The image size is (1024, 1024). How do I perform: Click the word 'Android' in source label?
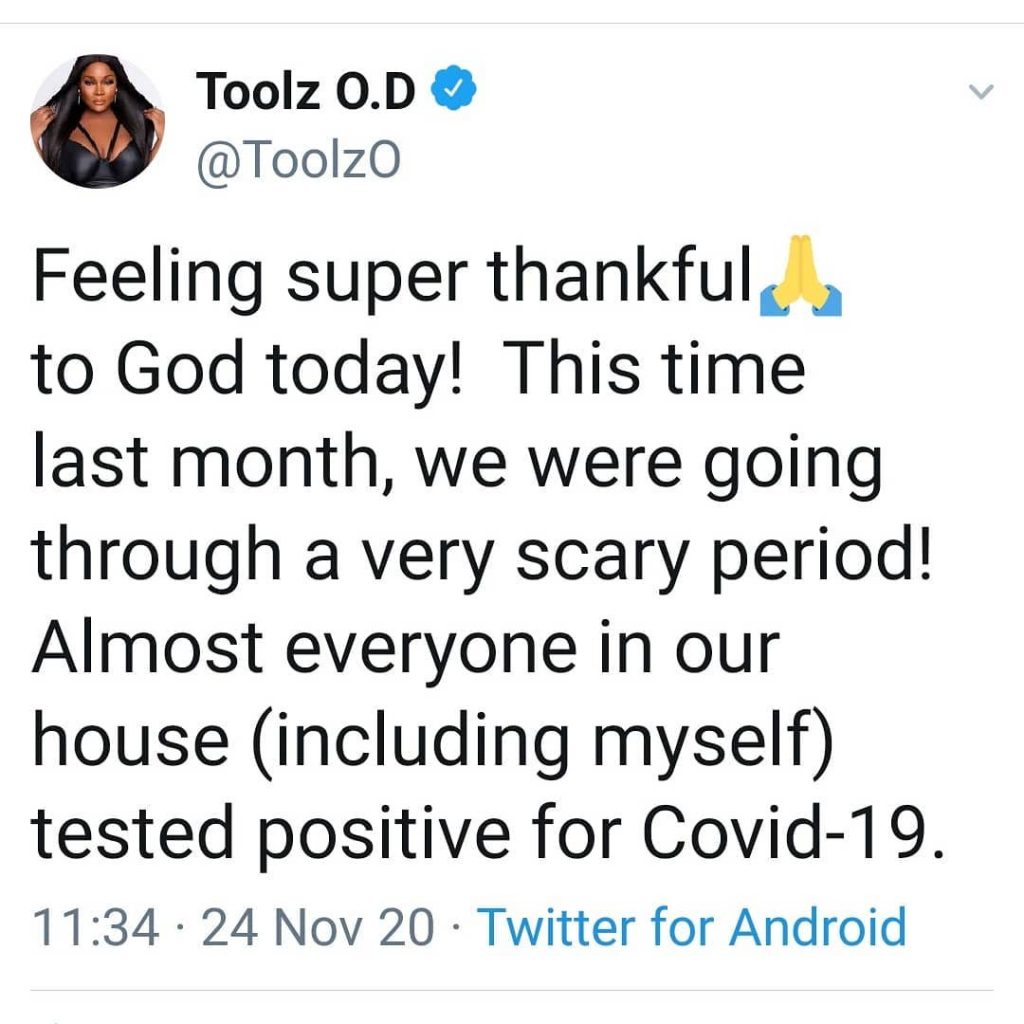(x=818, y=926)
